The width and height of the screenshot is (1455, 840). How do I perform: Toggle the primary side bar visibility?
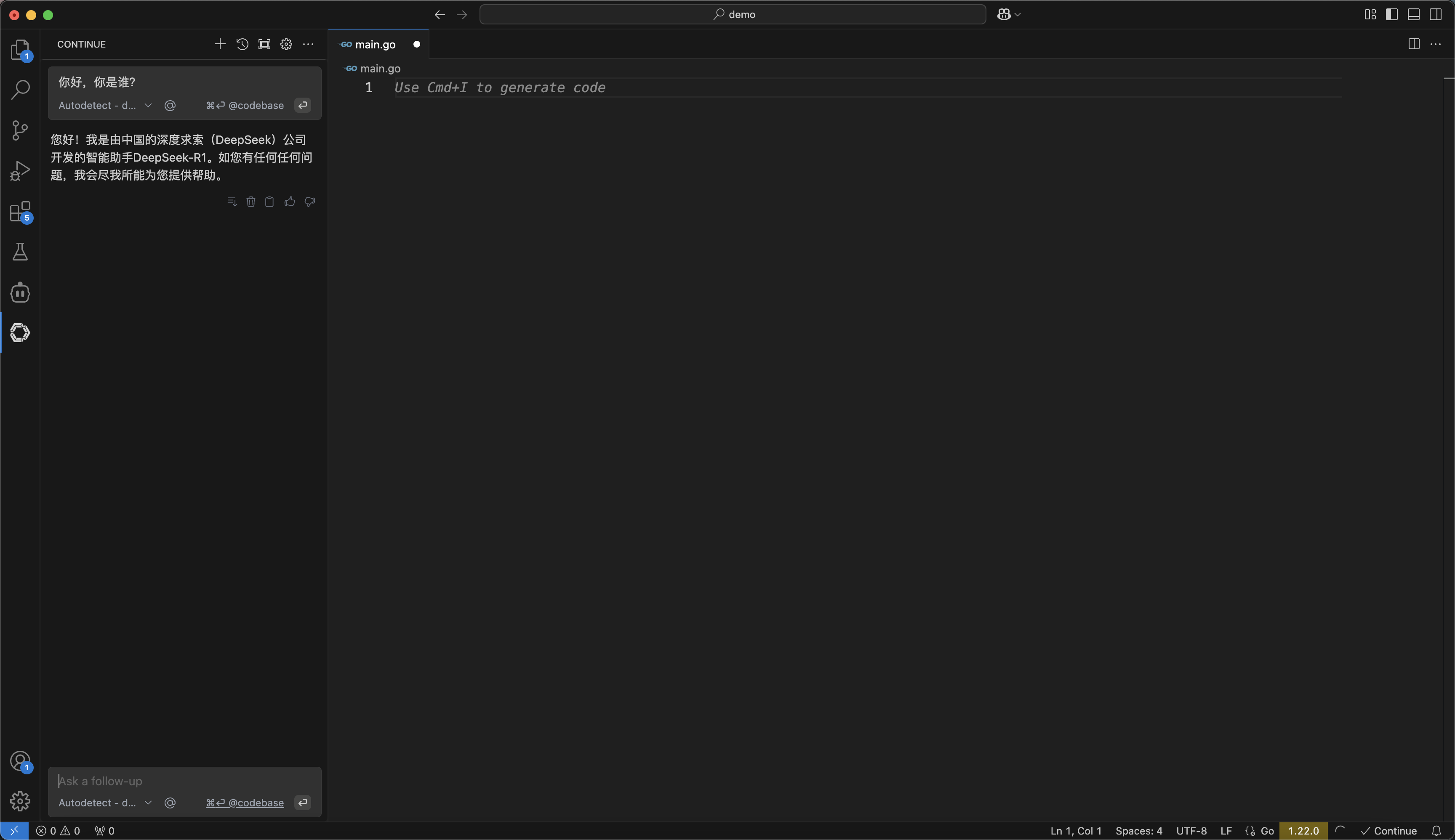(1391, 14)
